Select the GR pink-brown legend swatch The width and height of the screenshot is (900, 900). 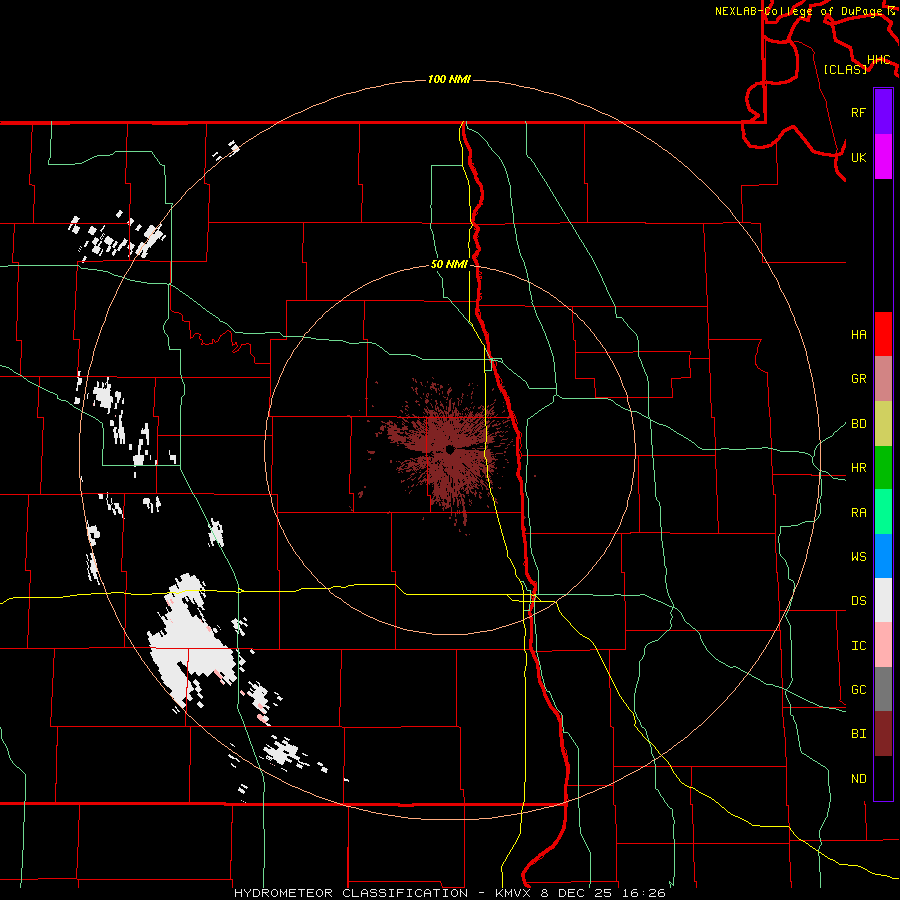point(883,378)
